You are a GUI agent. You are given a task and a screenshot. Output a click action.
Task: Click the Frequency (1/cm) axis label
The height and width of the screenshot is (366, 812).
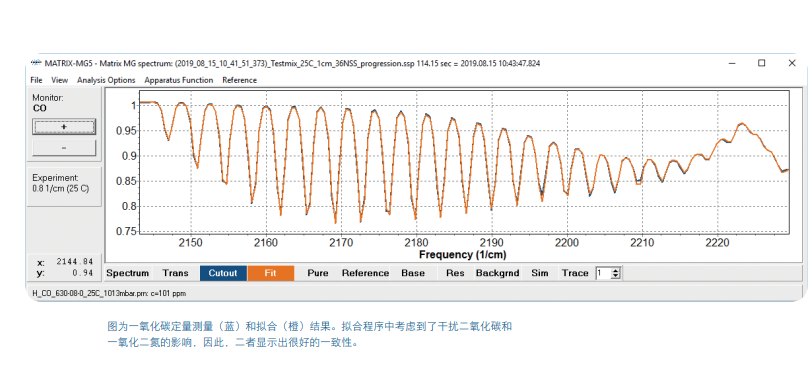[462, 255]
